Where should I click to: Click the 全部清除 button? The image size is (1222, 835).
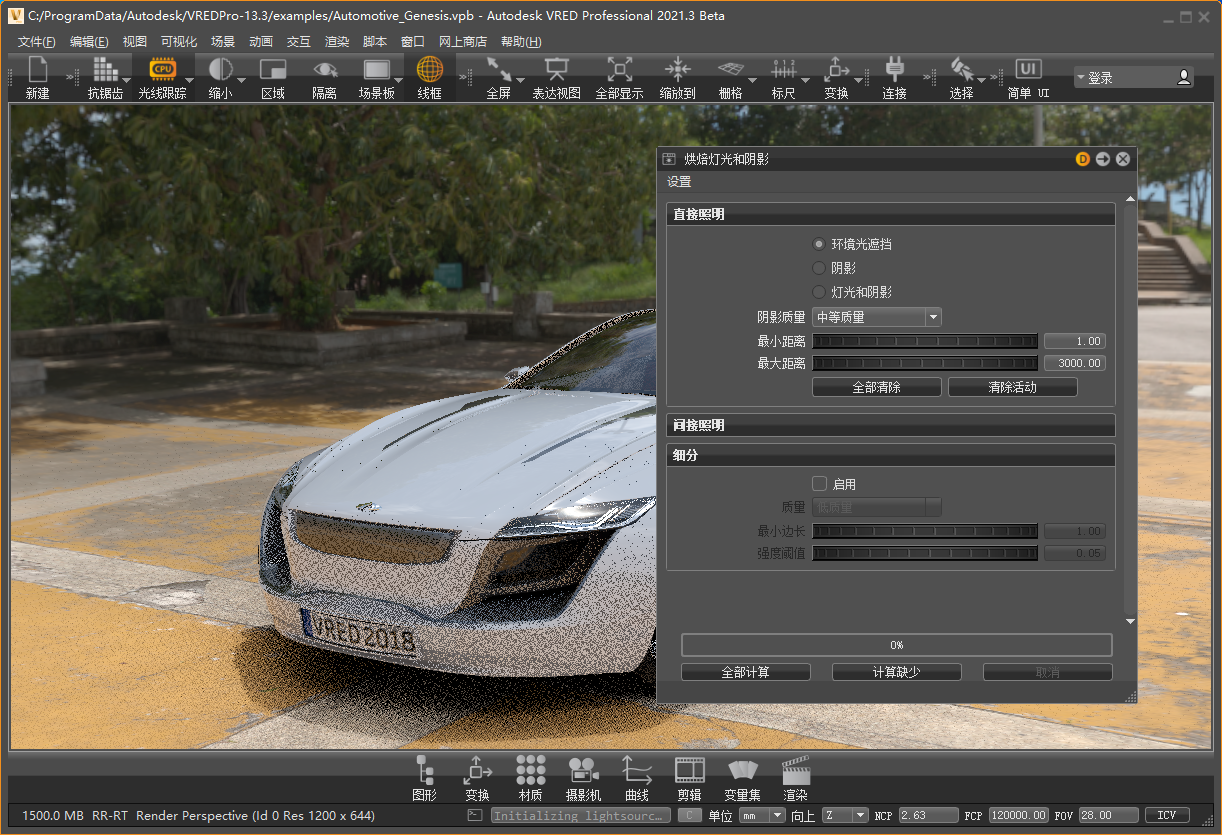tap(876, 387)
